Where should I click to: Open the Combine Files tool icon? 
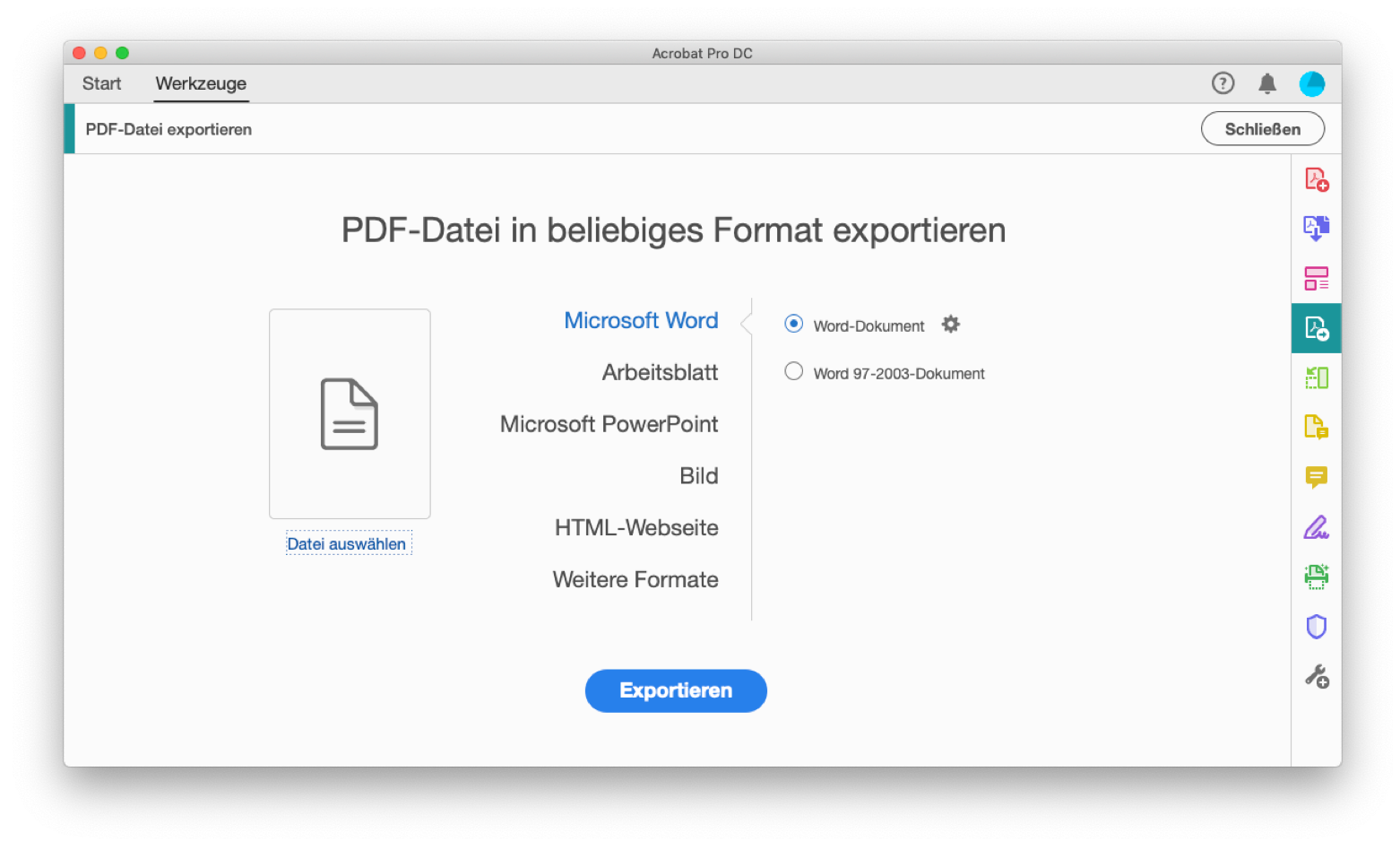click(x=1316, y=229)
